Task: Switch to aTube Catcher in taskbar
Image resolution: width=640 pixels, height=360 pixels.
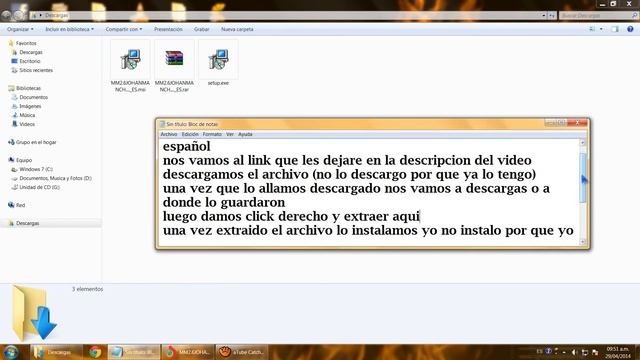Action: click(241, 352)
